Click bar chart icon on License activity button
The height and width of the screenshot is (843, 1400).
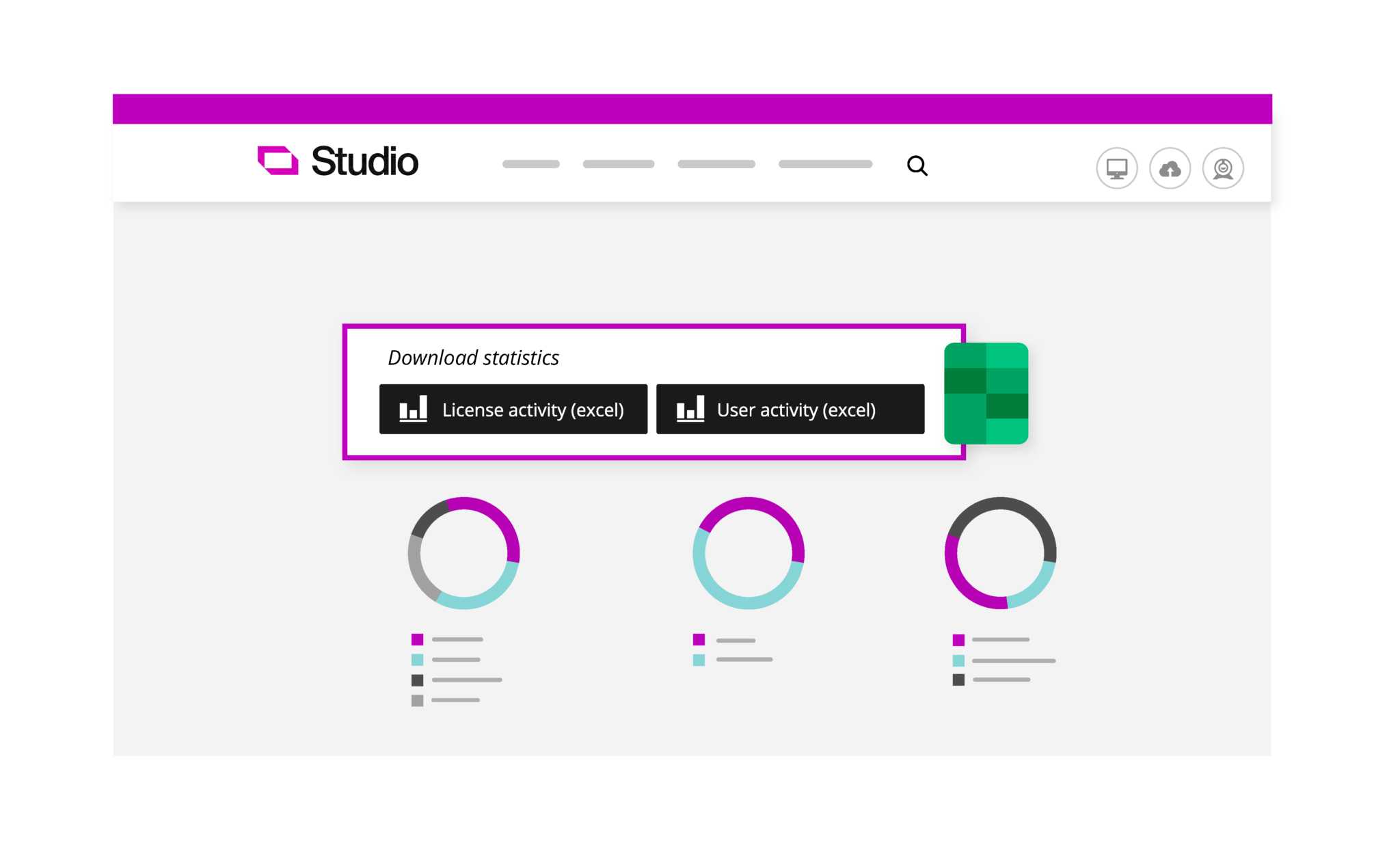(413, 408)
